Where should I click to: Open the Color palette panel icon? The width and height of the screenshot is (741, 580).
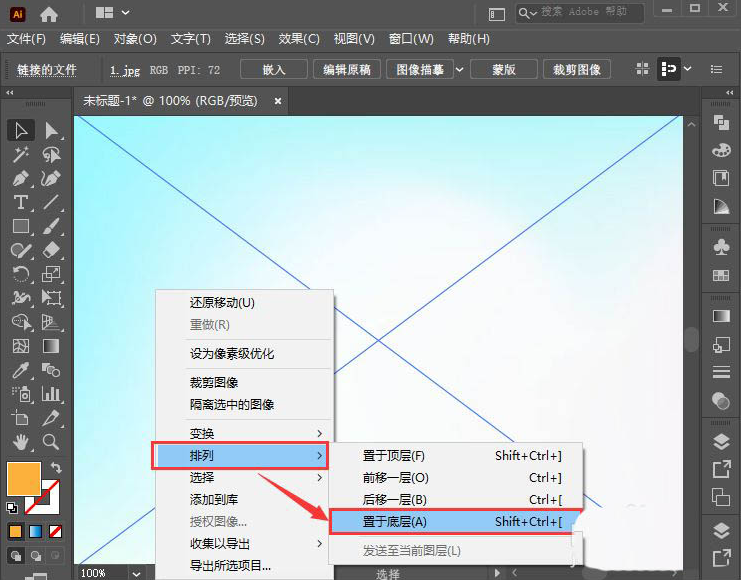pos(721,150)
